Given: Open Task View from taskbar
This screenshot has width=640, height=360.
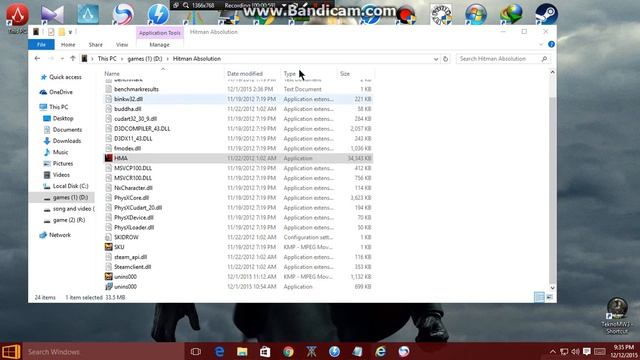Looking at the screenshot, I should pos(196,351).
